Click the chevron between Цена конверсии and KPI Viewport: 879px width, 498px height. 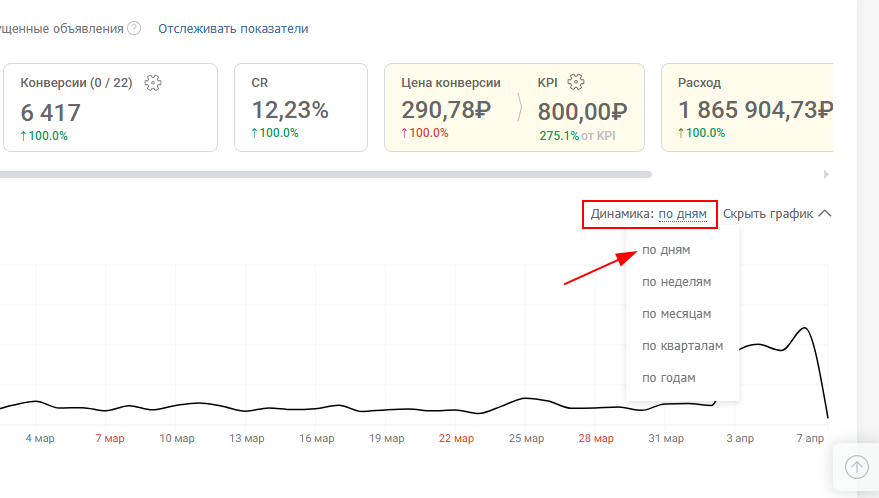coord(519,108)
